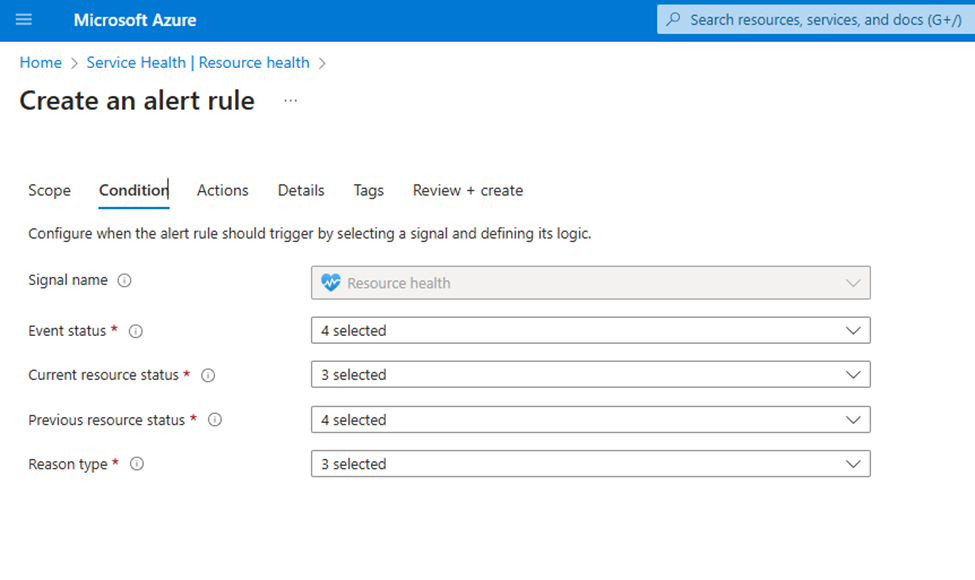Expand the Event status dropdown
This screenshot has height=580, width=975.
coord(590,330)
